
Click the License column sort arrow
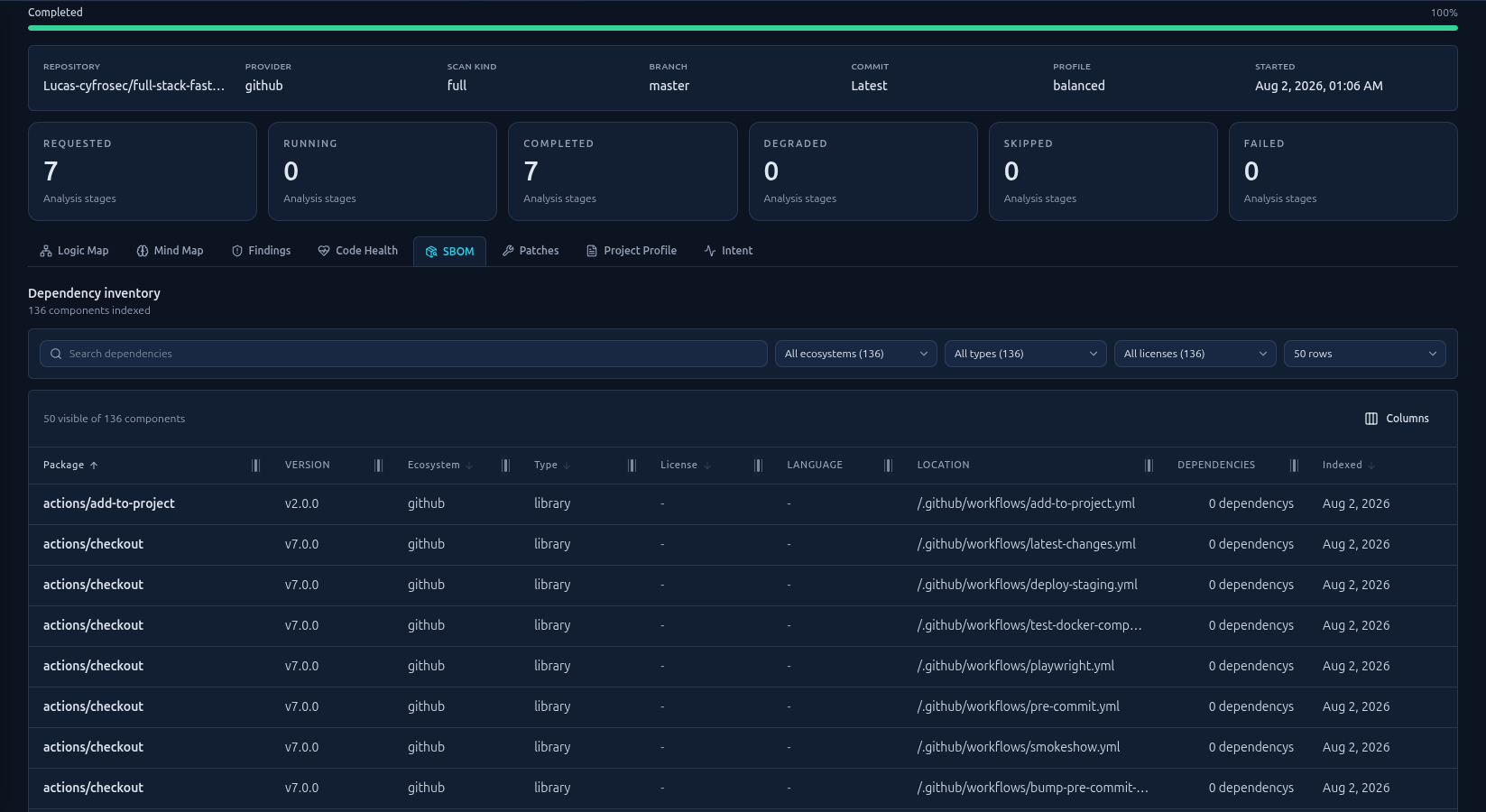click(707, 466)
